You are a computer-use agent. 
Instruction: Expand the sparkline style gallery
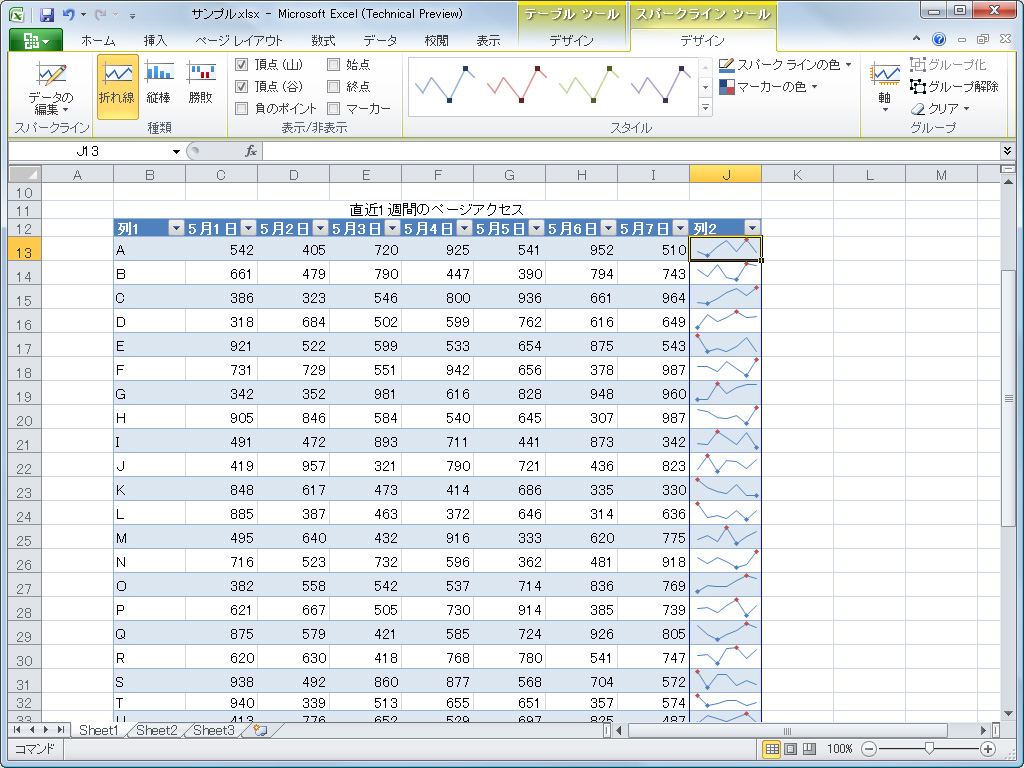coord(706,108)
